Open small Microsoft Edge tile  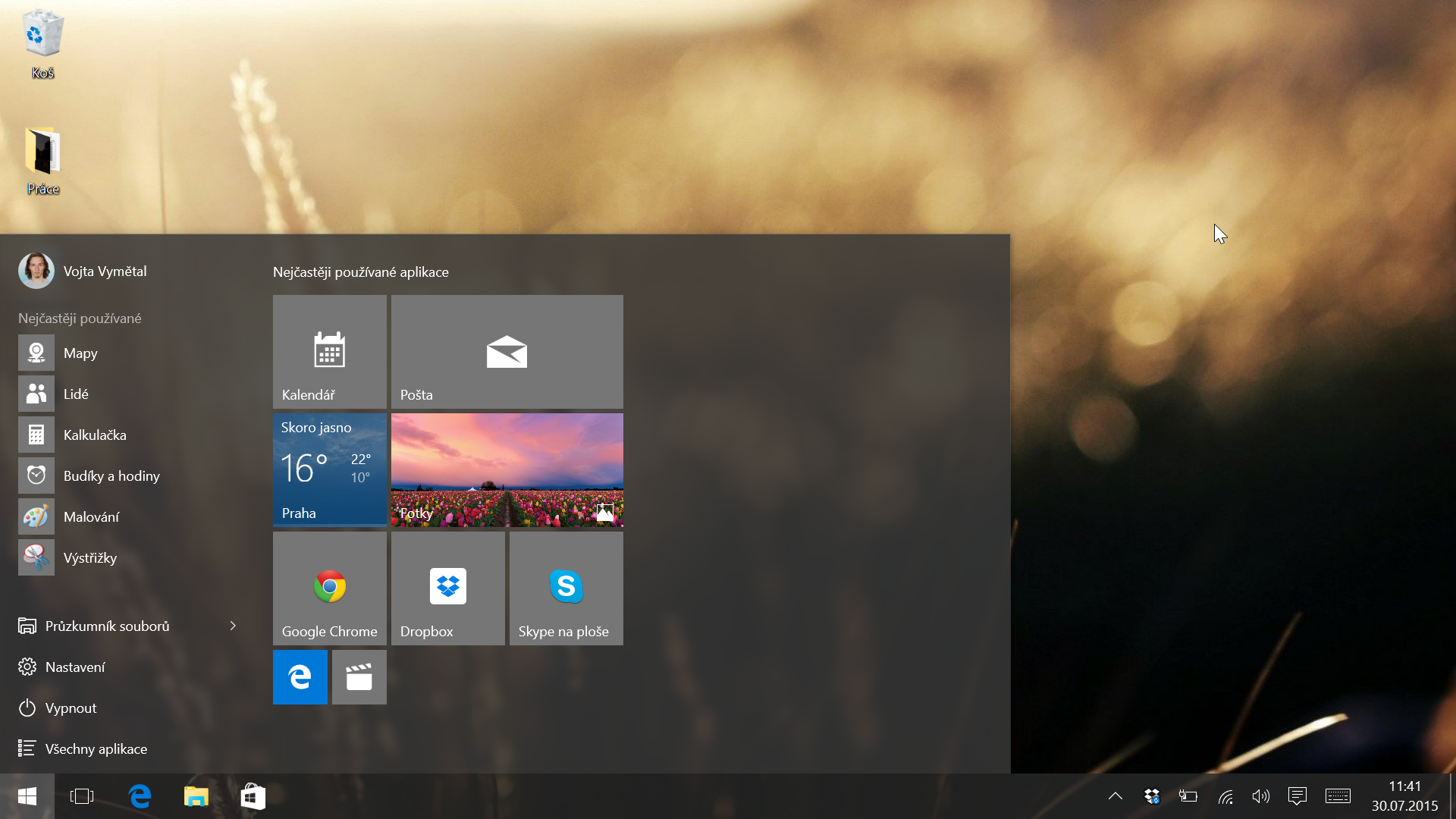pos(300,676)
